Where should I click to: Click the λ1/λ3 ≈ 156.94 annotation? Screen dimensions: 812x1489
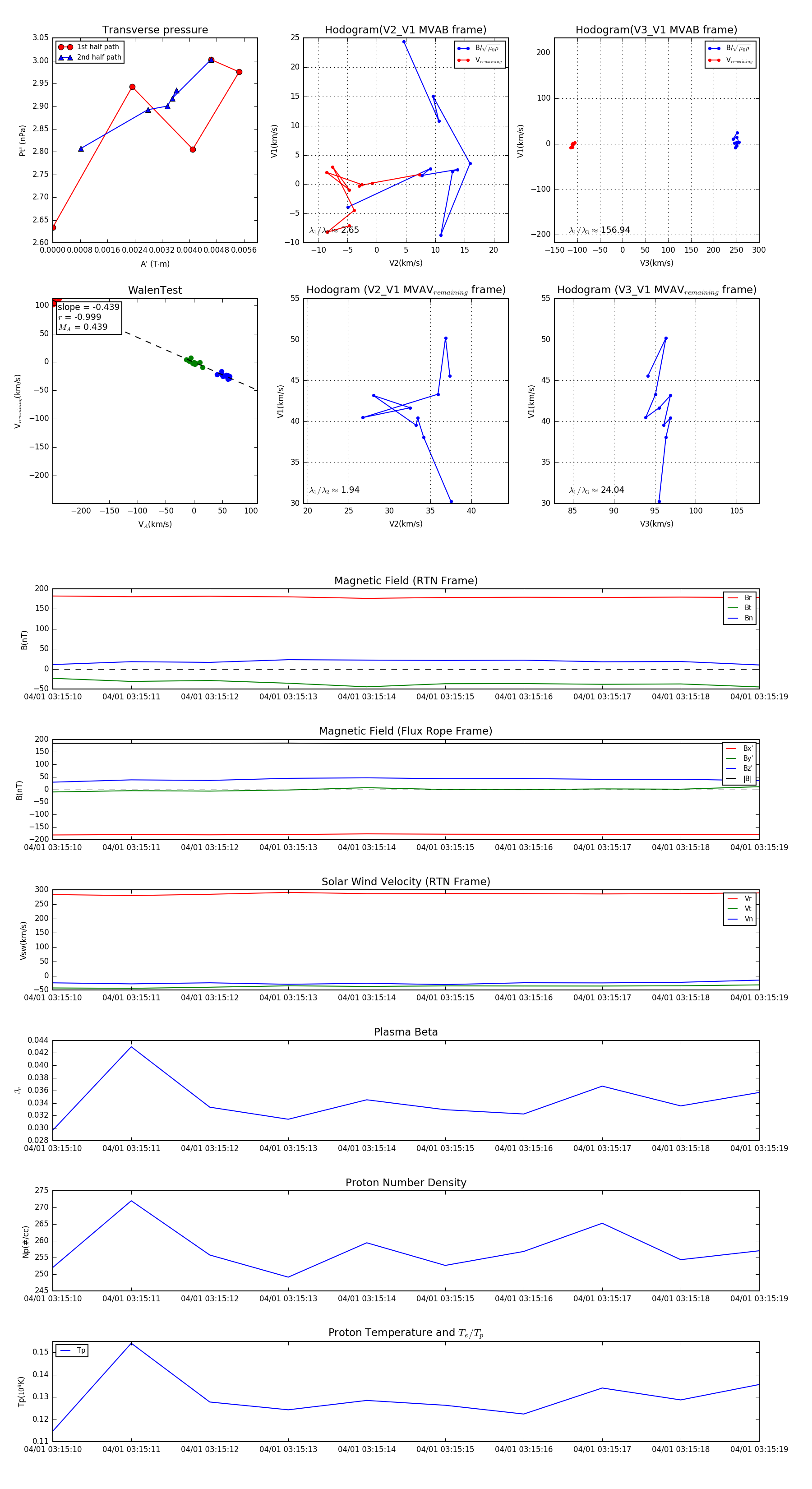pos(600,230)
